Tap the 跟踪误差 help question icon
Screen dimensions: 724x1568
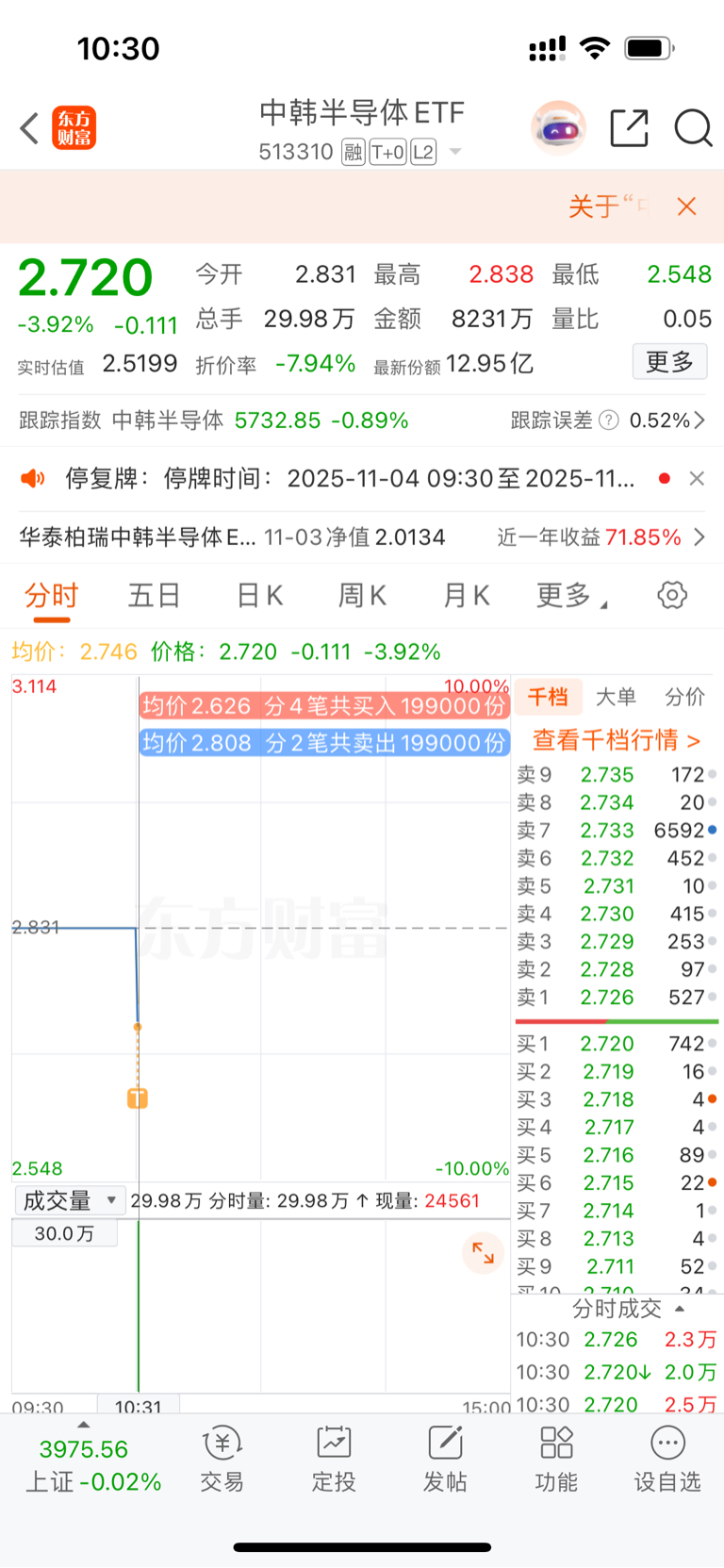coord(610,421)
